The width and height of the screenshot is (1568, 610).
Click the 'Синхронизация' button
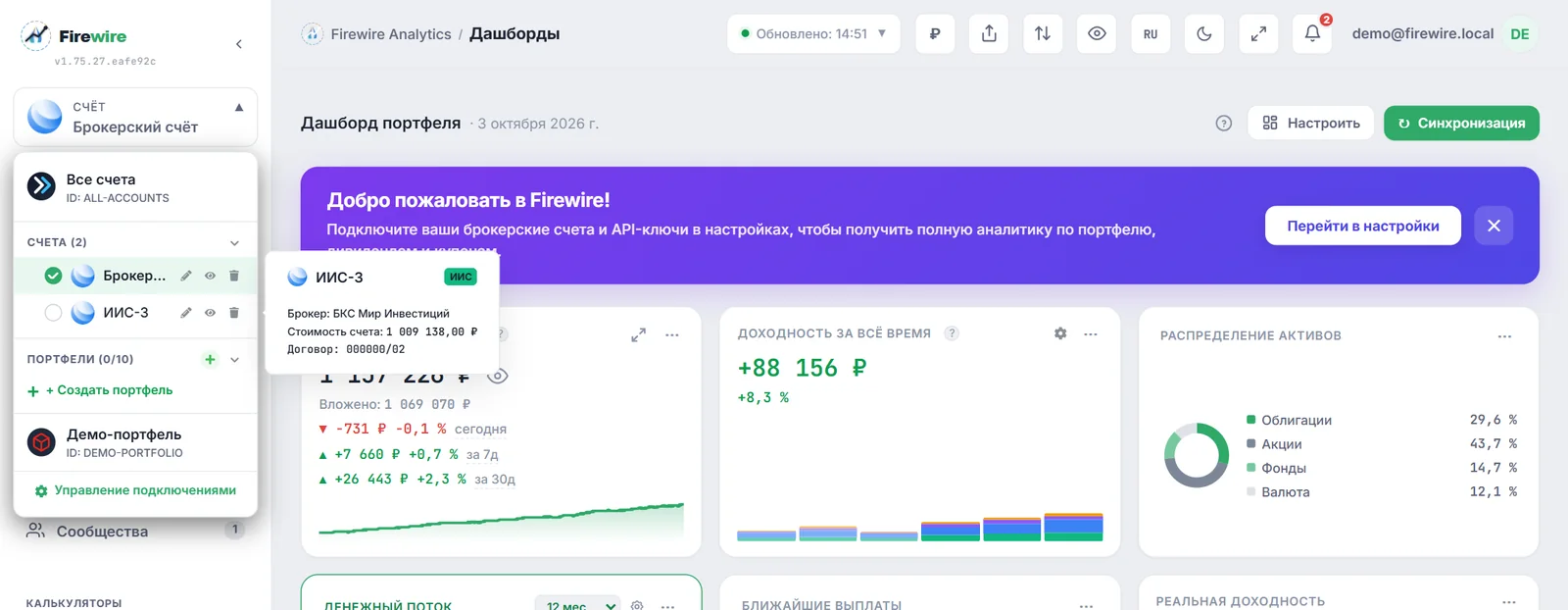click(x=1461, y=124)
